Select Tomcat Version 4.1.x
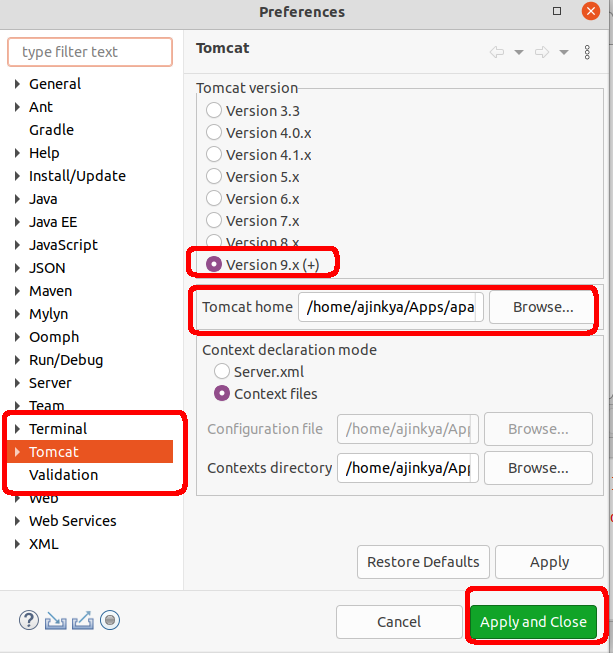The image size is (613, 653). (x=214, y=155)
